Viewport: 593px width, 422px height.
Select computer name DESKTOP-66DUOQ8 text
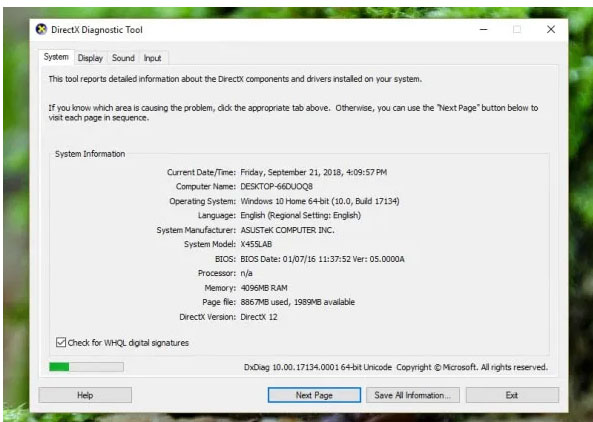coord(276,186)
